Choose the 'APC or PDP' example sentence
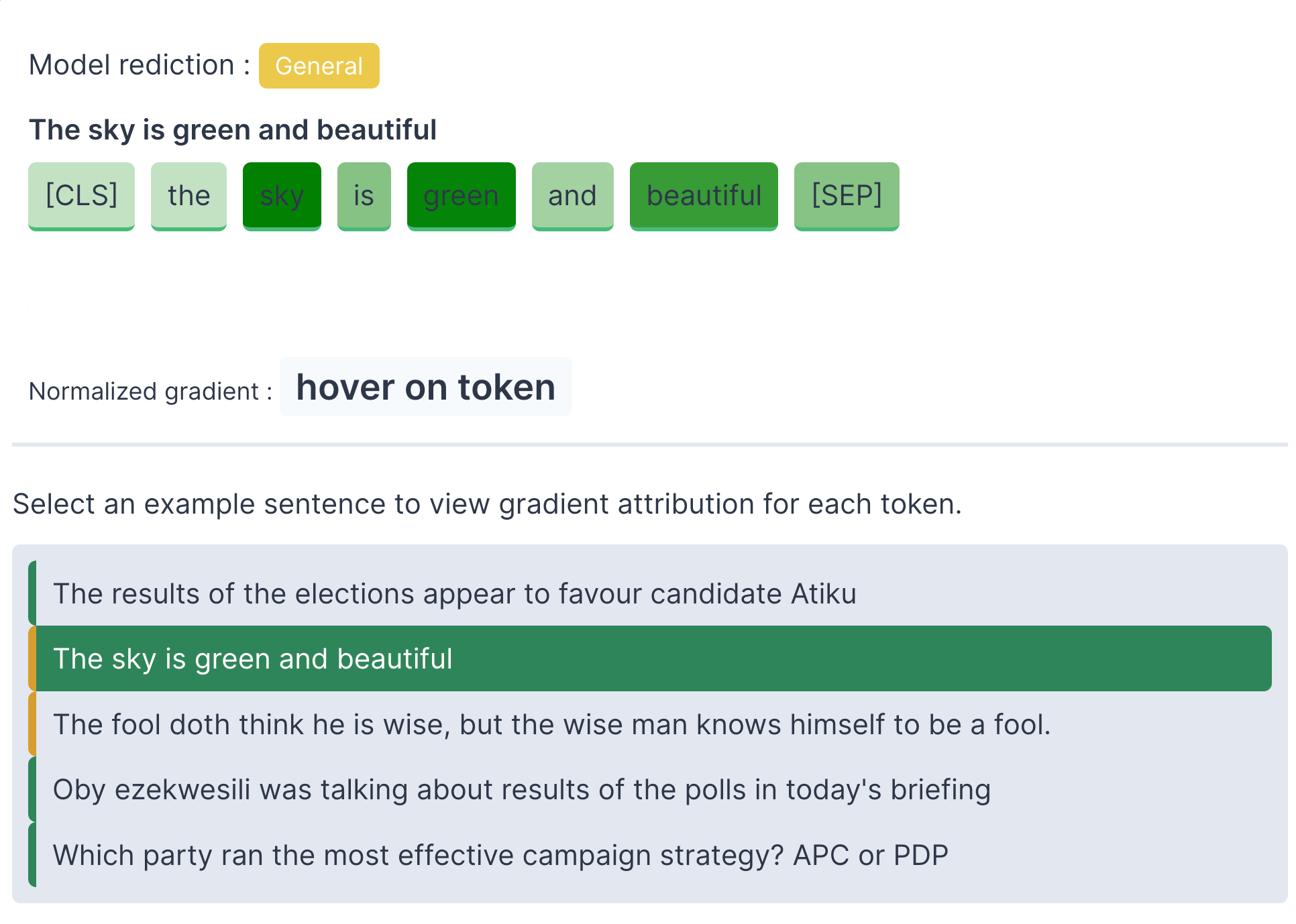This screenshot has width=1296, height=924. point(500,855)
